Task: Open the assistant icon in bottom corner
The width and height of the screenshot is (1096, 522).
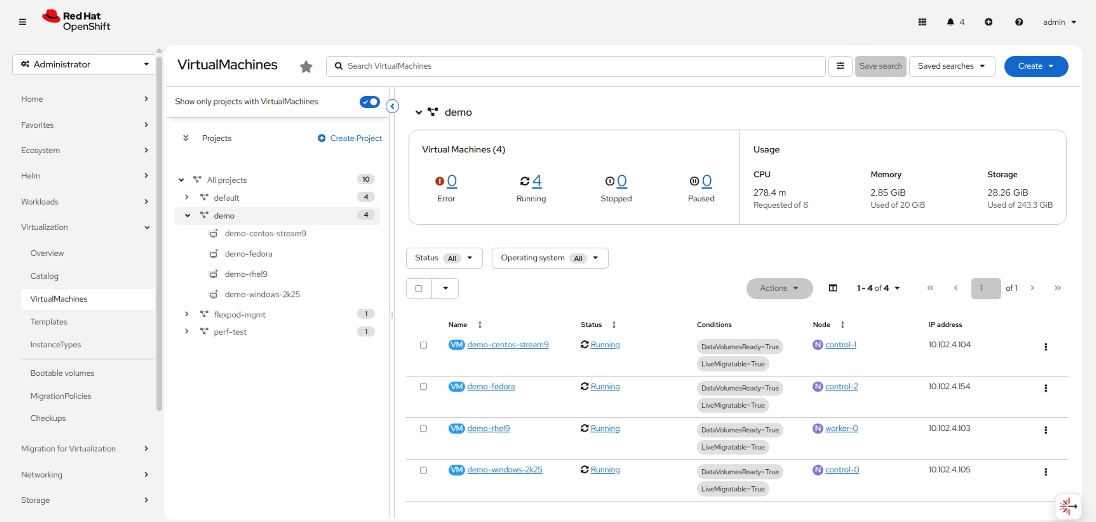Action: click(1067, 506)
